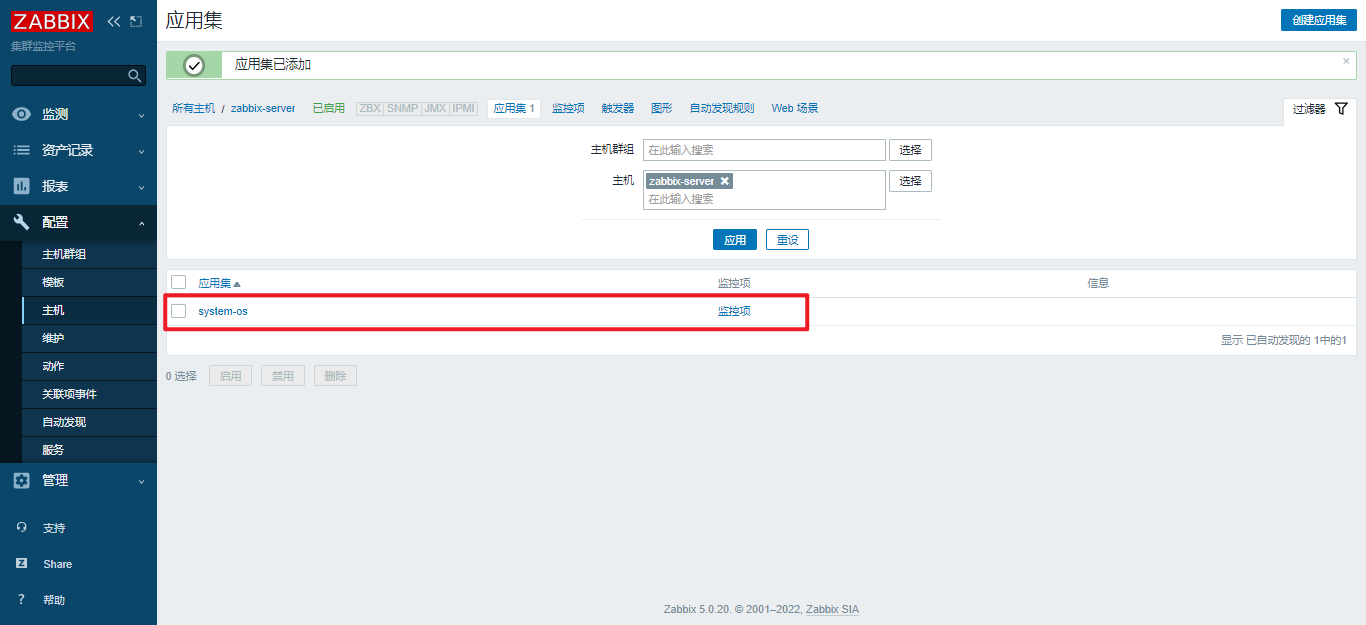The width and height of the screenshot is (1366, 625).
Task: Open the Zabbix SIA footer link
Action: point(832,609)
